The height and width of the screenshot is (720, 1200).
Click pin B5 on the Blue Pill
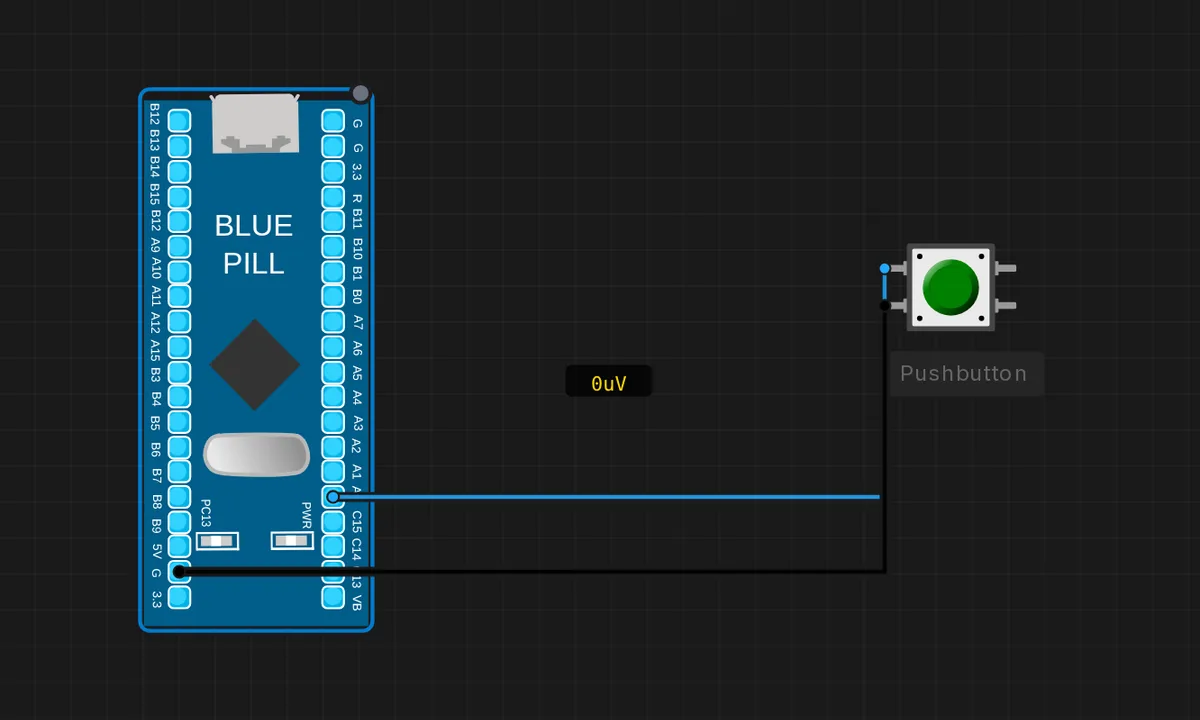tap(179, 422)
